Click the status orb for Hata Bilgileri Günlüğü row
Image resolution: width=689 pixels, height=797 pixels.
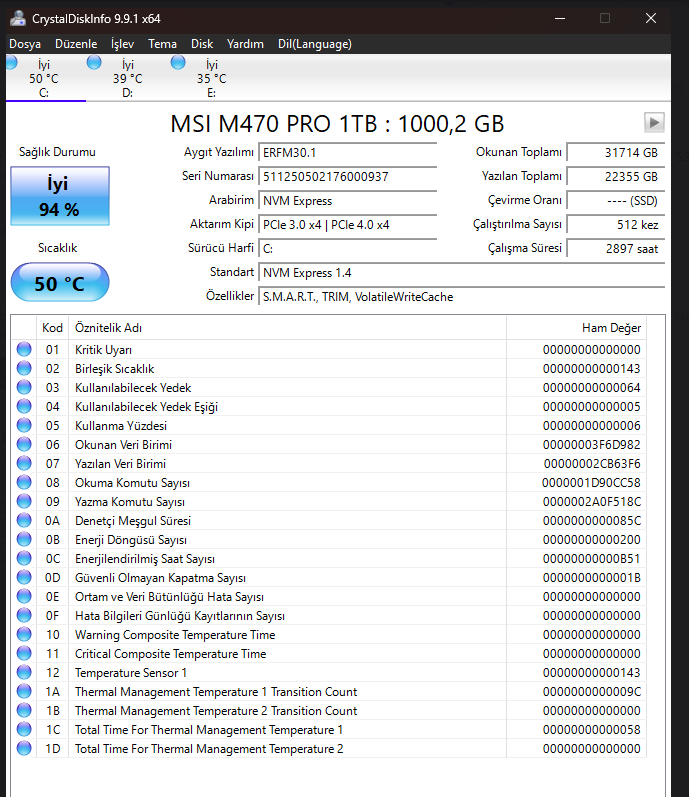click(x=24, y=615)
